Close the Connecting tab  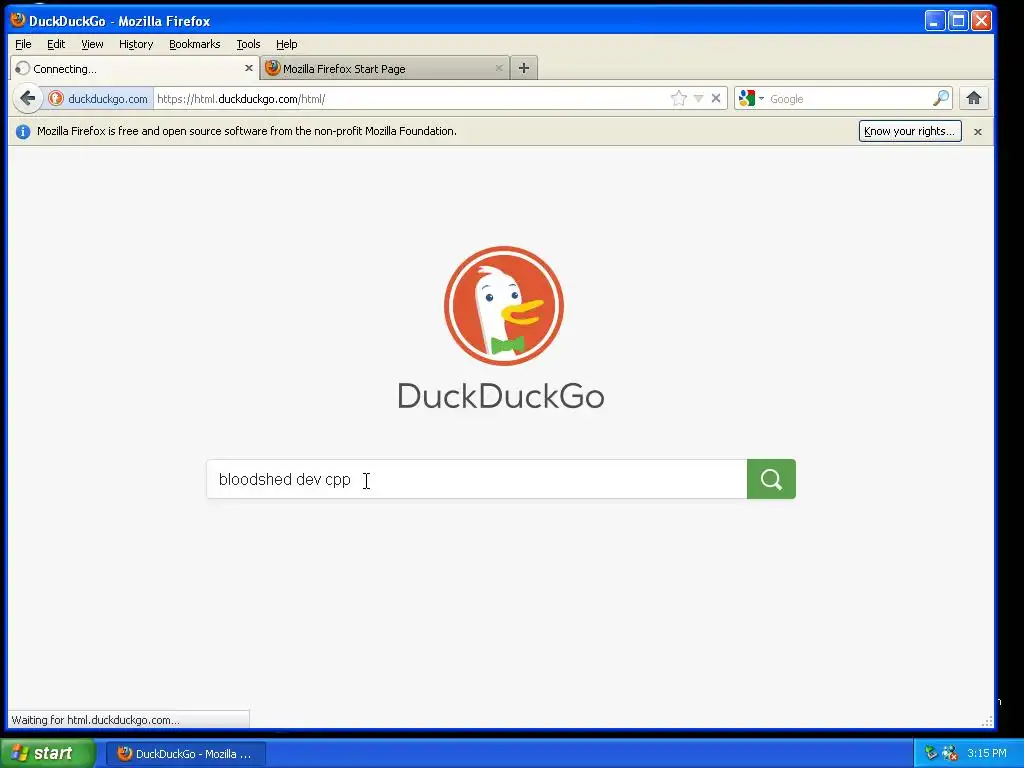[x=249, y=68]
